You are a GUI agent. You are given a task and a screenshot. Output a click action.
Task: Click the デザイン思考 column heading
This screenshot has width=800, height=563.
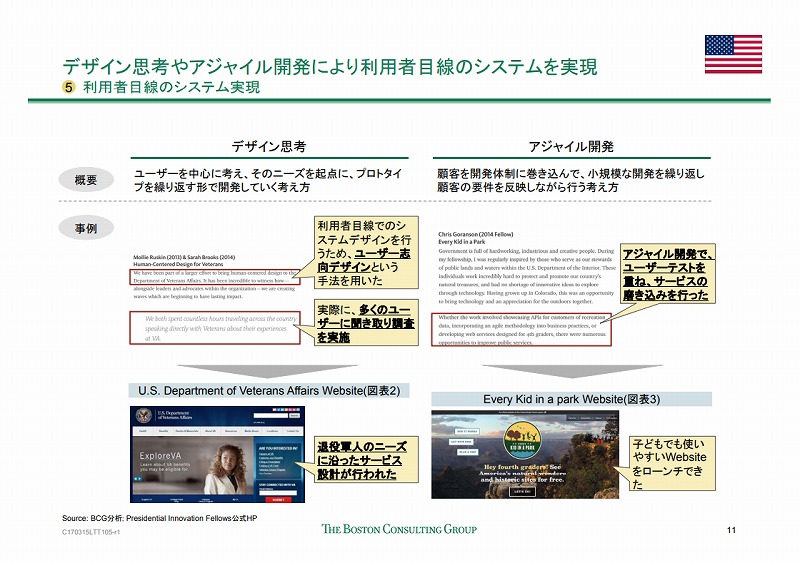[269, 147]
